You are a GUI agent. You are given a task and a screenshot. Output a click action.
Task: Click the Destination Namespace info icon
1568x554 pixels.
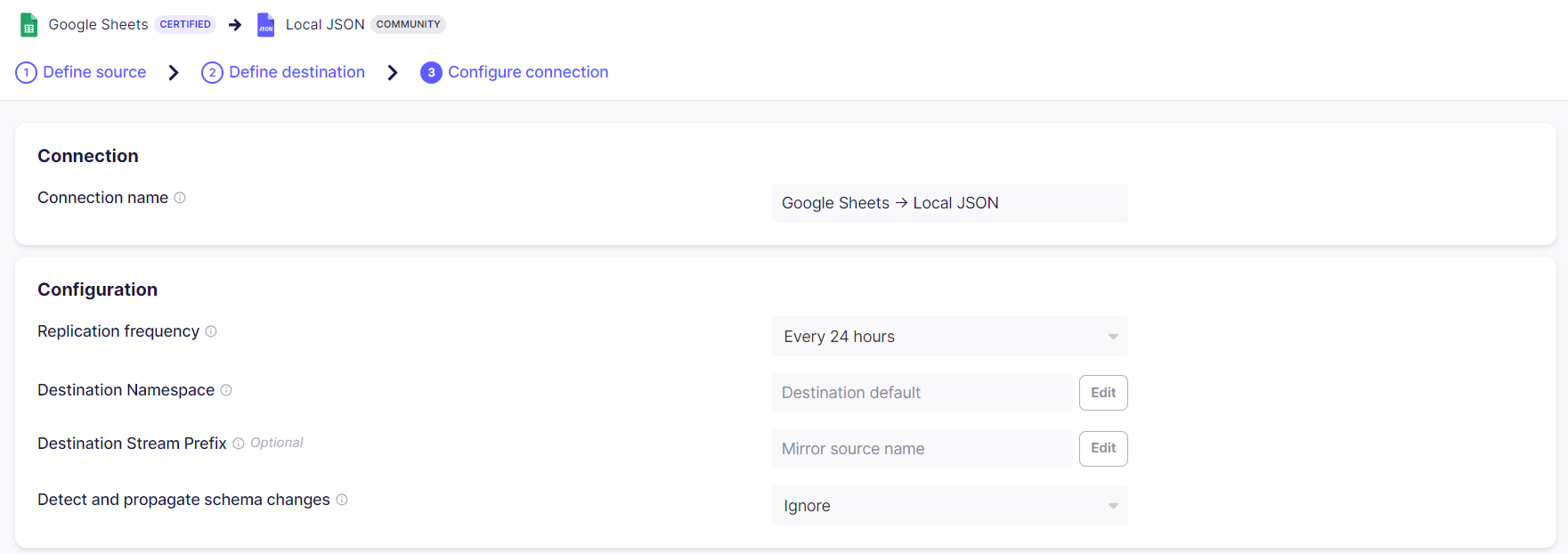[x=226, y=390]
